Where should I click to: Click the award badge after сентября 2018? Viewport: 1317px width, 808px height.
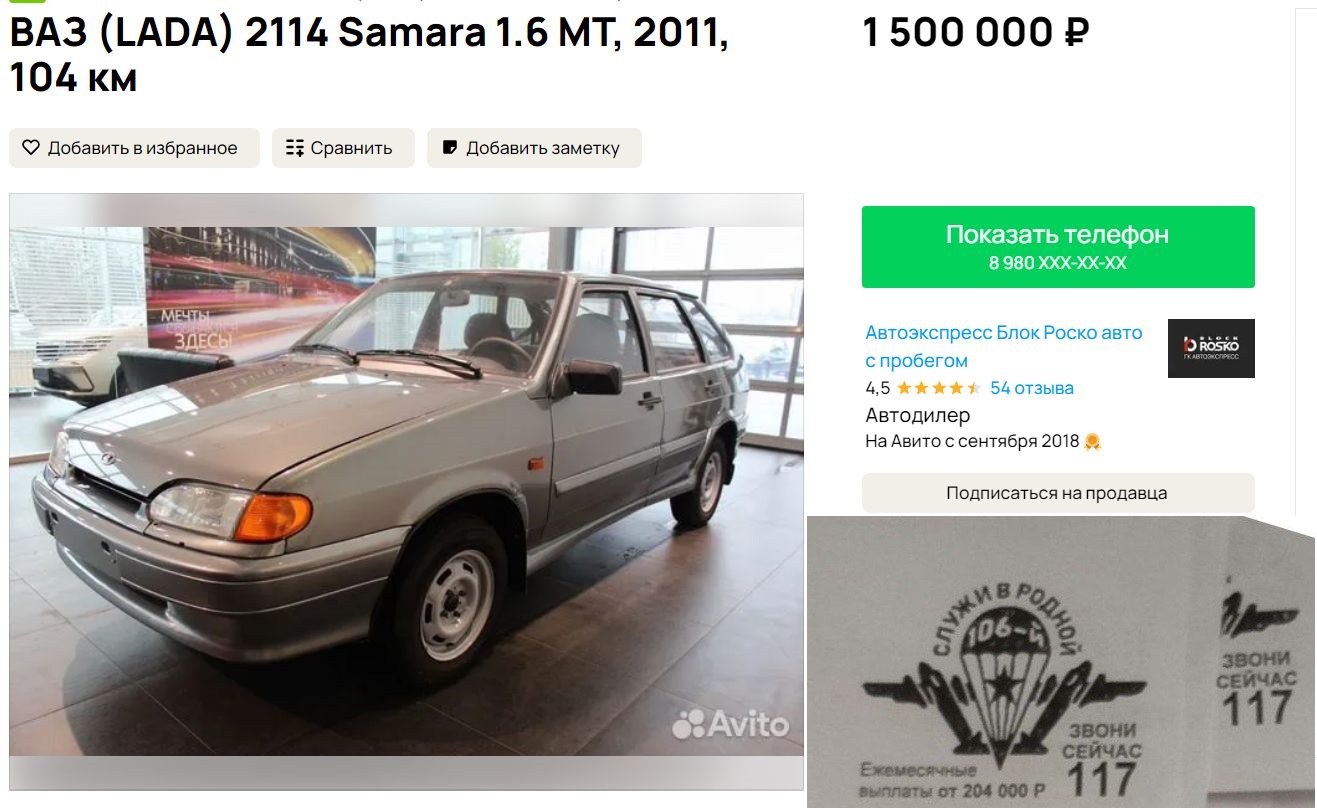point(1092,441)
